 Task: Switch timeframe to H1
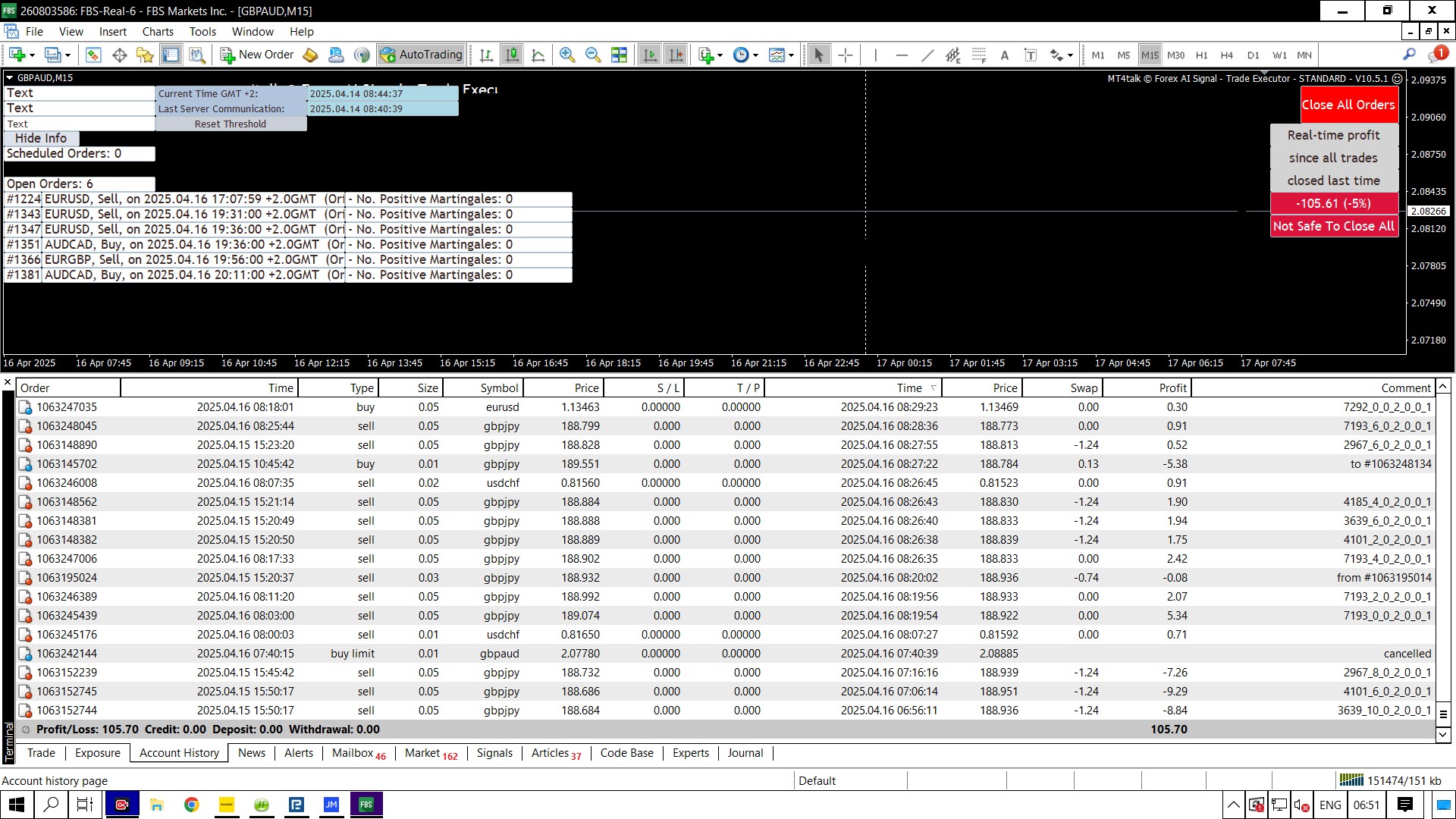click(1201, 55)
